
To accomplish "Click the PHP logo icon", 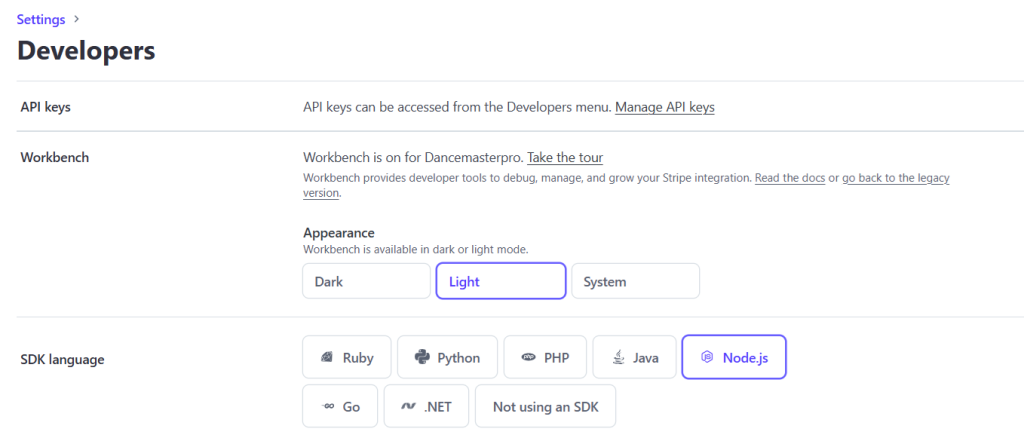I will tap(528, 357).
